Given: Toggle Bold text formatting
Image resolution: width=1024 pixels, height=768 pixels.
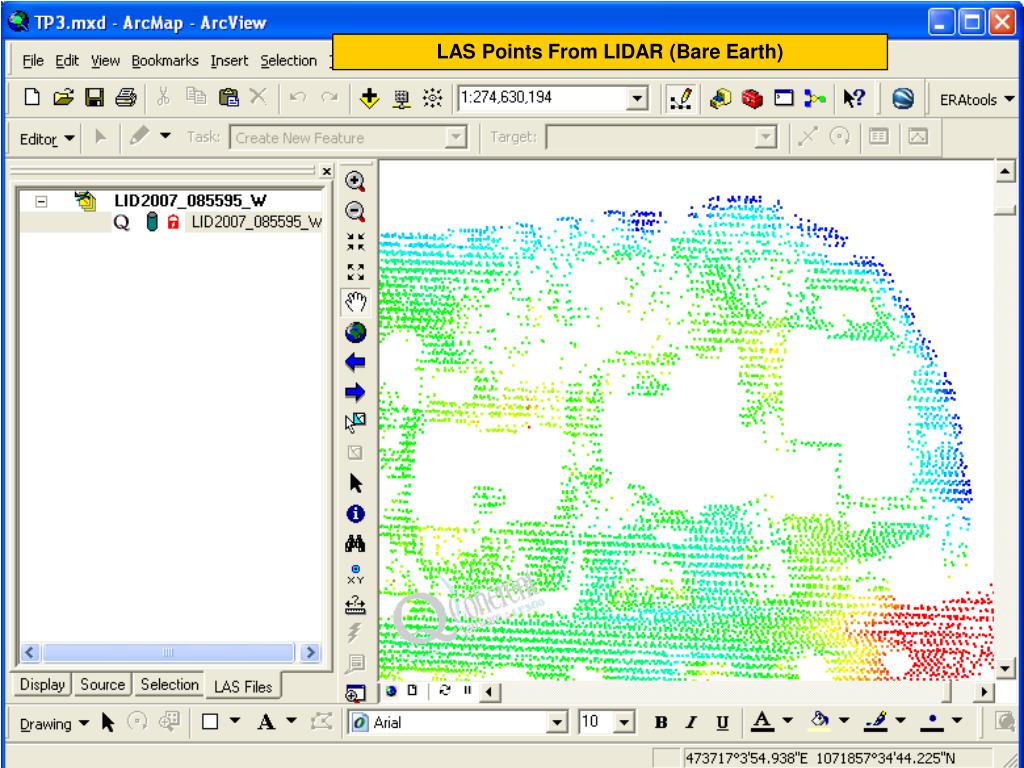Looking at the screenshot, I should pyautogui.click(x=661, y=722).
